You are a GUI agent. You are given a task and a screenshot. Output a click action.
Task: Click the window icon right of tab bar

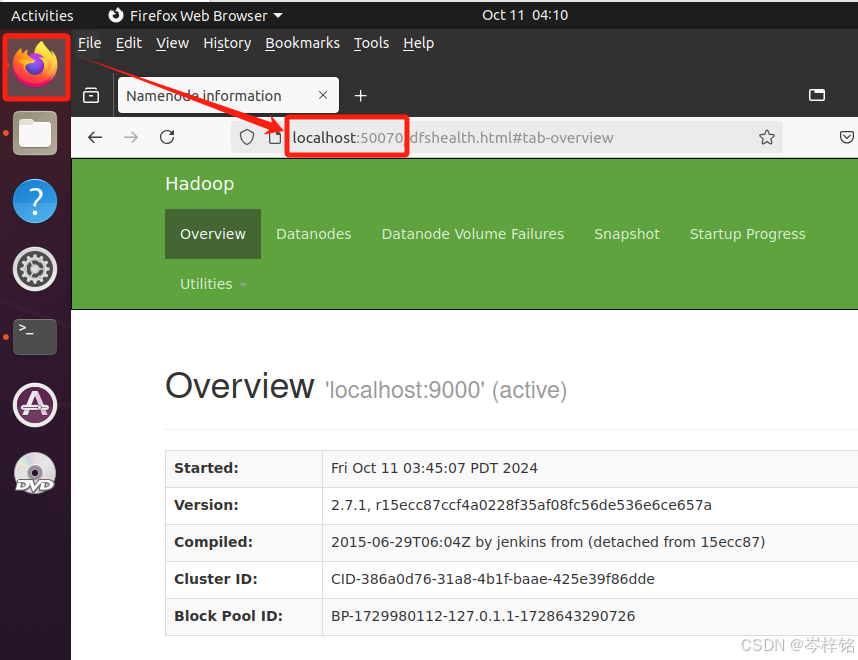[x=816, y=95]
